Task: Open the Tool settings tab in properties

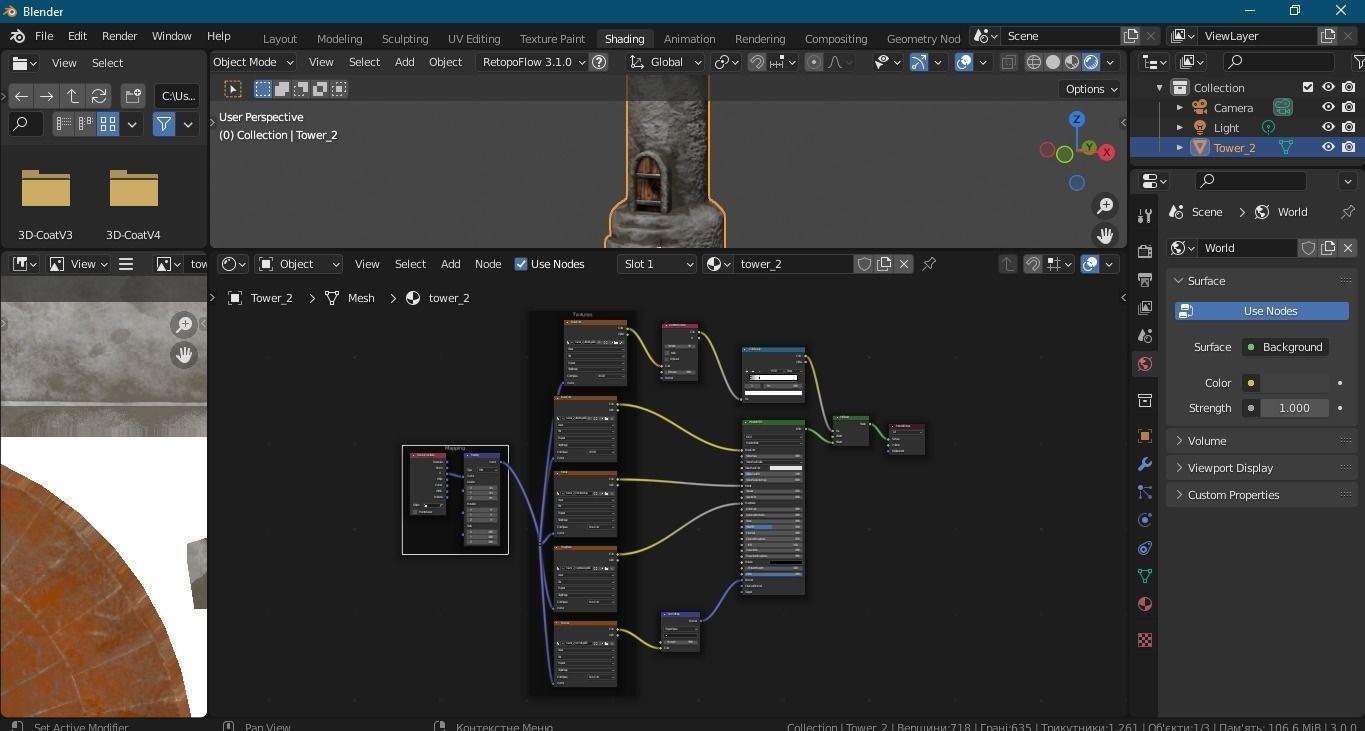Action: click(x=1145, y=216)
